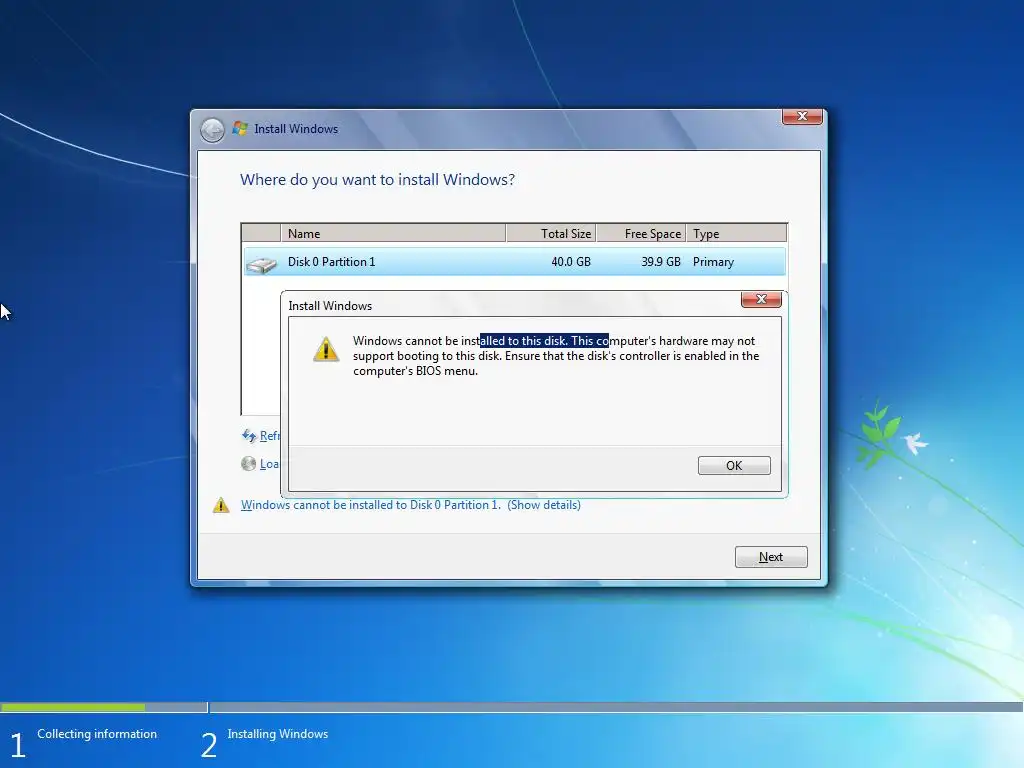1024x768 pixels.
Task: Click warning icon beside bottom install message
Action: coord(221,505)
